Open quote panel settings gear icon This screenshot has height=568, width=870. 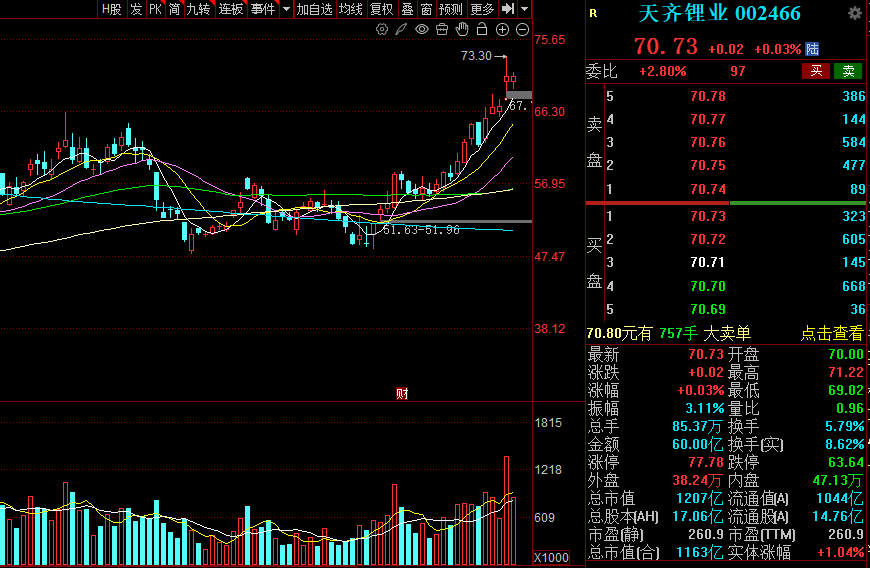pyautogui.click(x=854, y=14)
